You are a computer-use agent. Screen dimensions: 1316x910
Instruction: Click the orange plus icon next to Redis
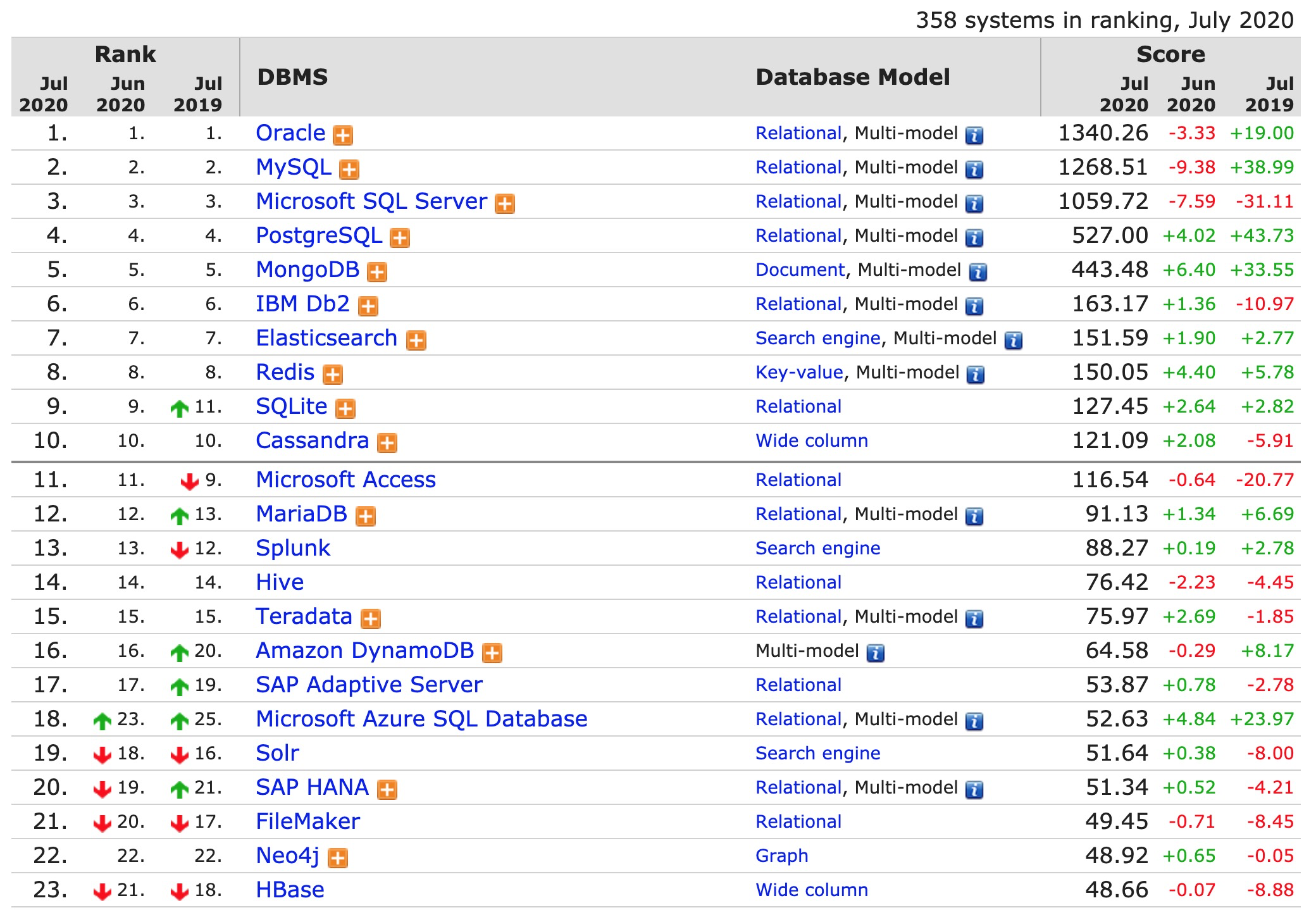333,374
